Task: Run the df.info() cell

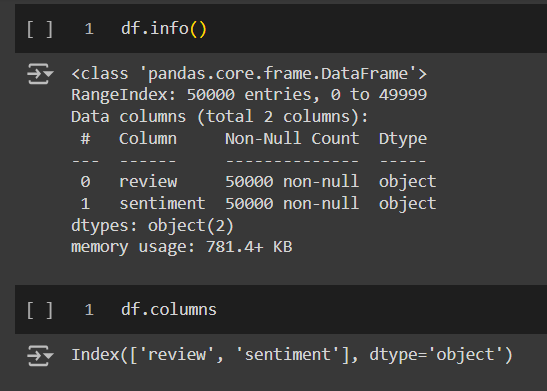Action: (40, 29)
